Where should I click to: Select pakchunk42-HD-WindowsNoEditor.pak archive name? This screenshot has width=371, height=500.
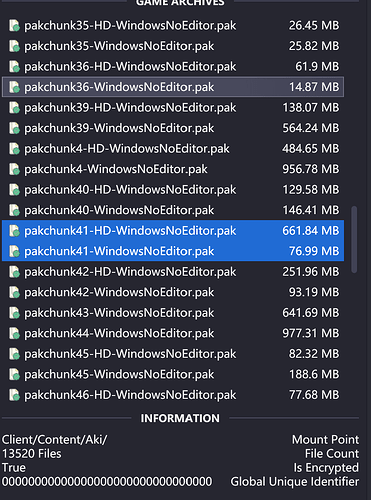(x=130, y=272)
